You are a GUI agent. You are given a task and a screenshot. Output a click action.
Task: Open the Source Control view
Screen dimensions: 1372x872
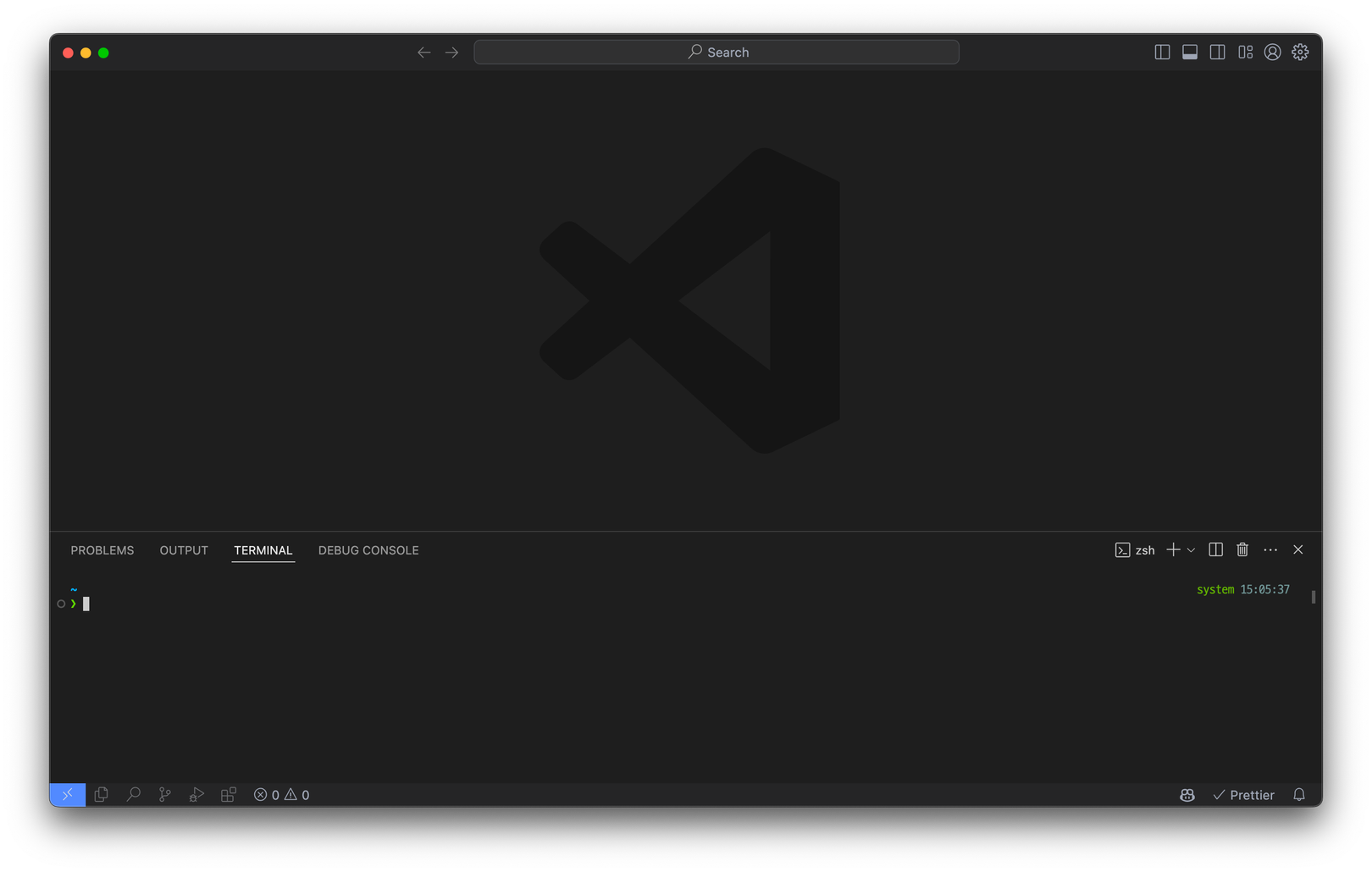tap(164, 794)
